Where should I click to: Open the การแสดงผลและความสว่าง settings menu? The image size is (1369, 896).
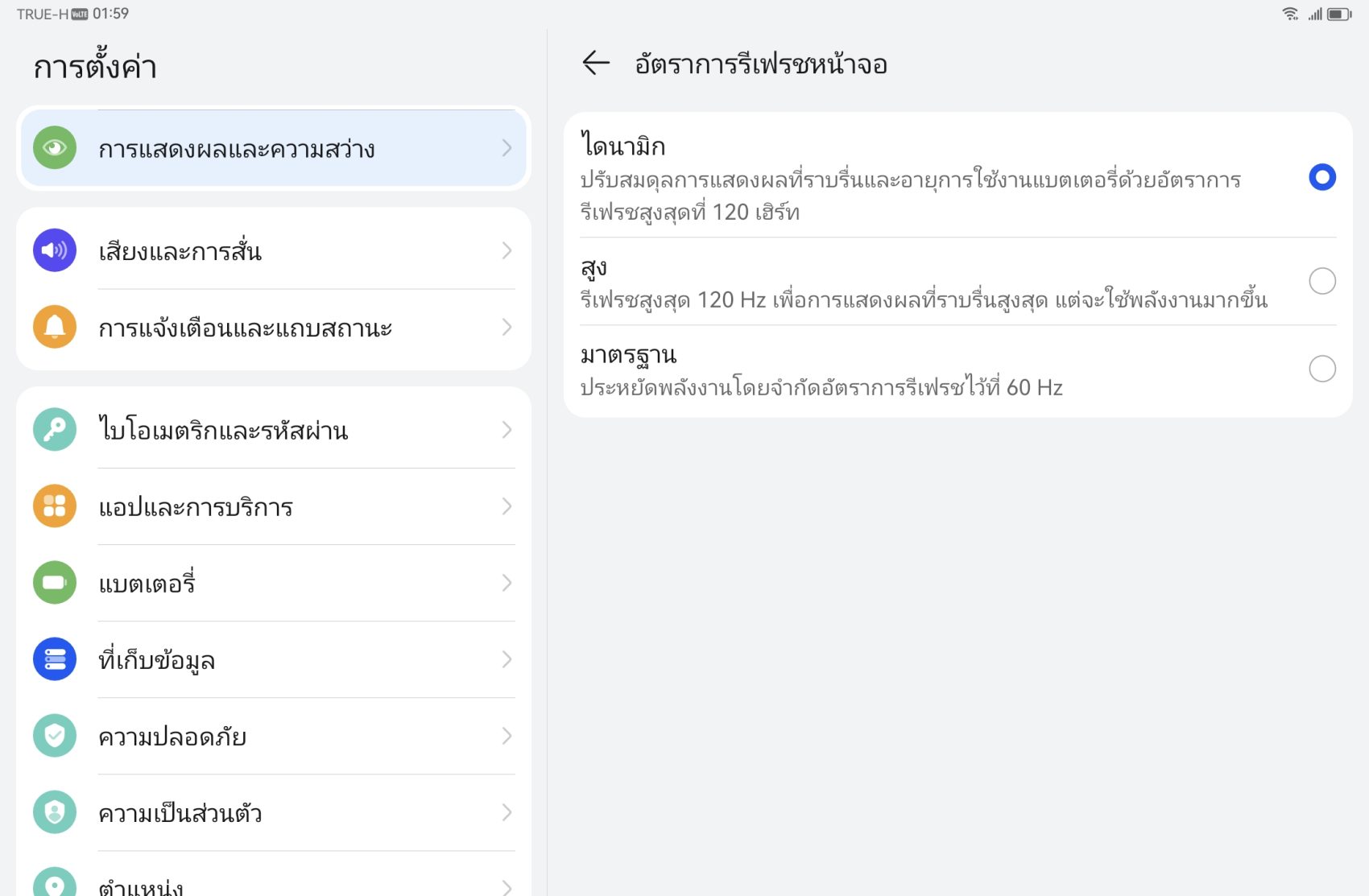coord(274,148)
